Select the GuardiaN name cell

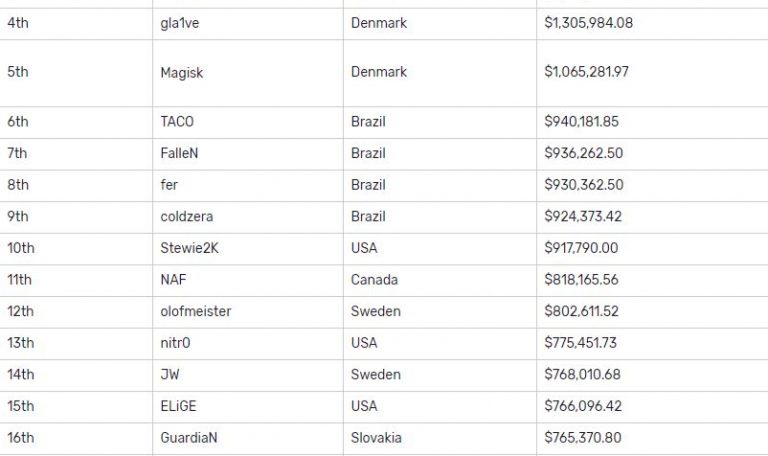190,437
